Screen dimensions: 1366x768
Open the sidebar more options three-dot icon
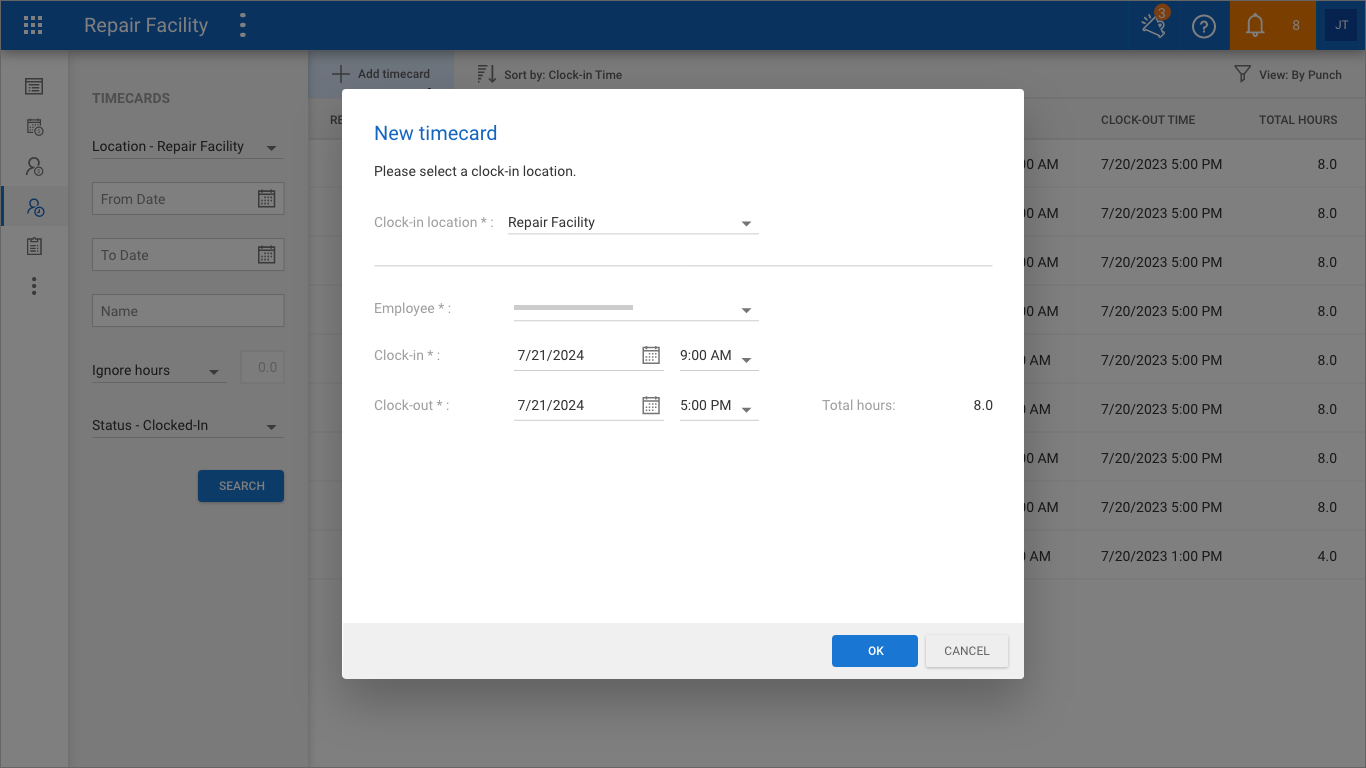click(34, 286)
